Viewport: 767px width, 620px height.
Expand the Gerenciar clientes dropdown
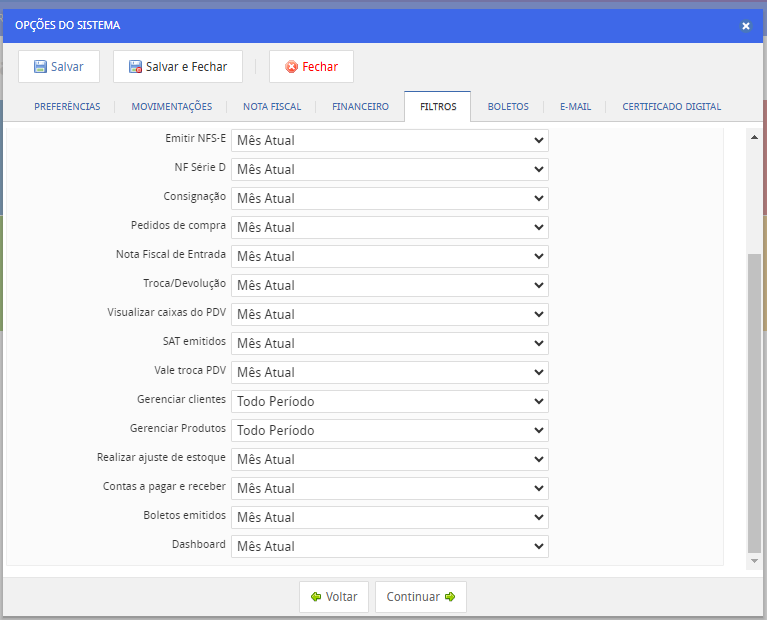[389, 401]
